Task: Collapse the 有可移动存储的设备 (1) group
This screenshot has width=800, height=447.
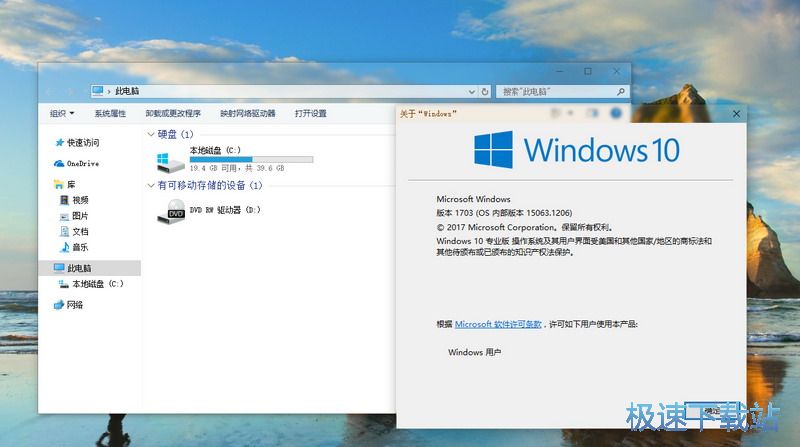Action: (x=151, y=185)
